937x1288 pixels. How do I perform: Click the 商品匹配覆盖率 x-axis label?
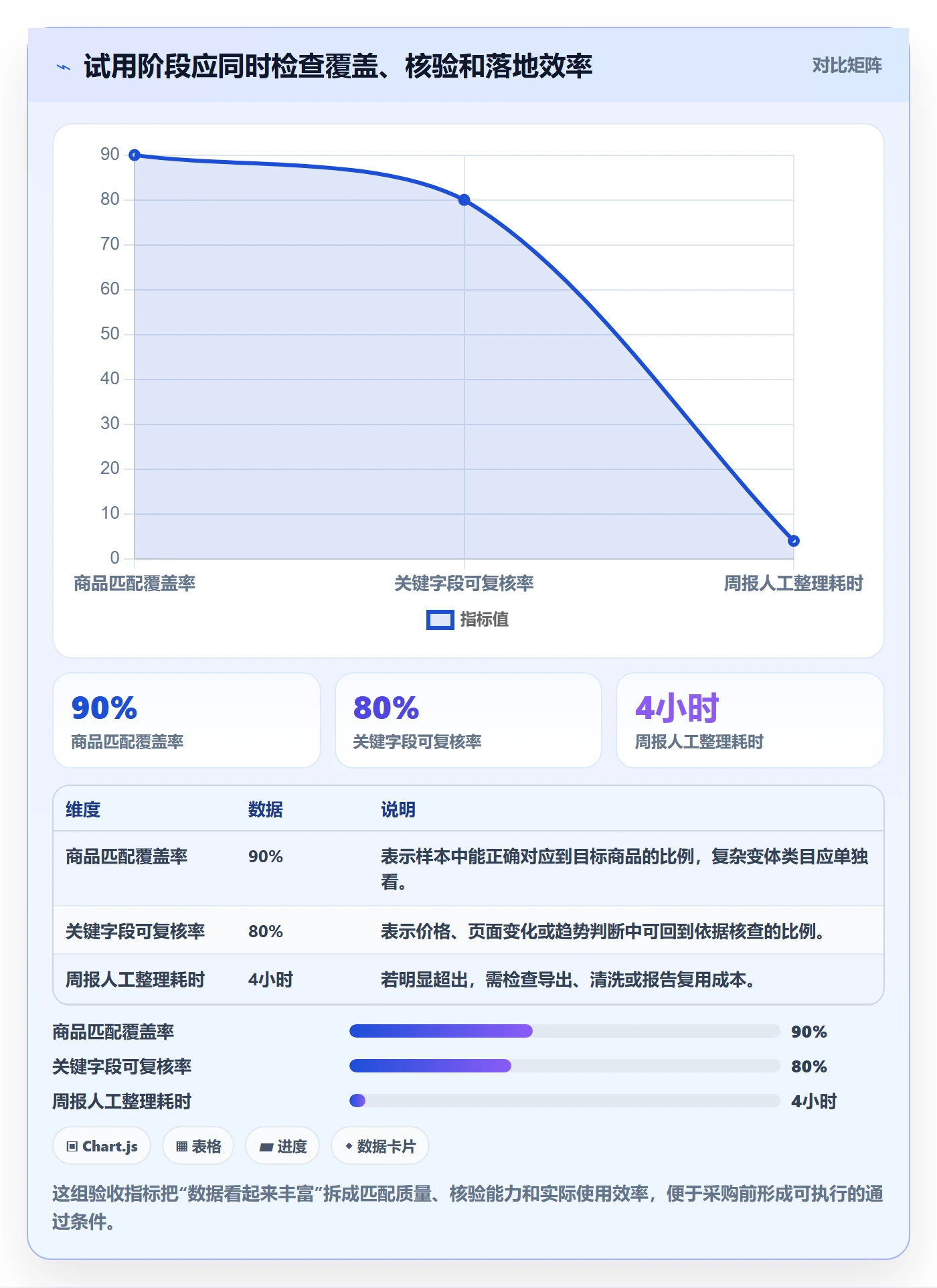[x=135, y=584]
